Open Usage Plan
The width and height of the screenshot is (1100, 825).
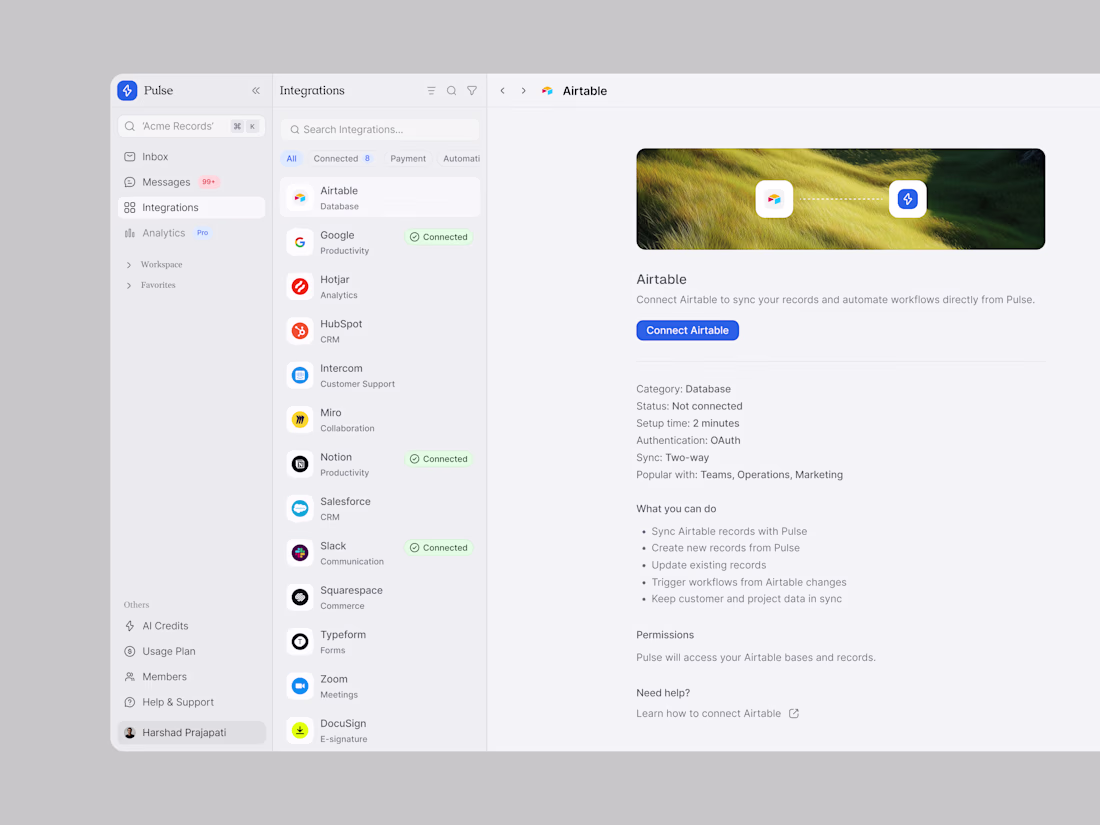point(192,651)
